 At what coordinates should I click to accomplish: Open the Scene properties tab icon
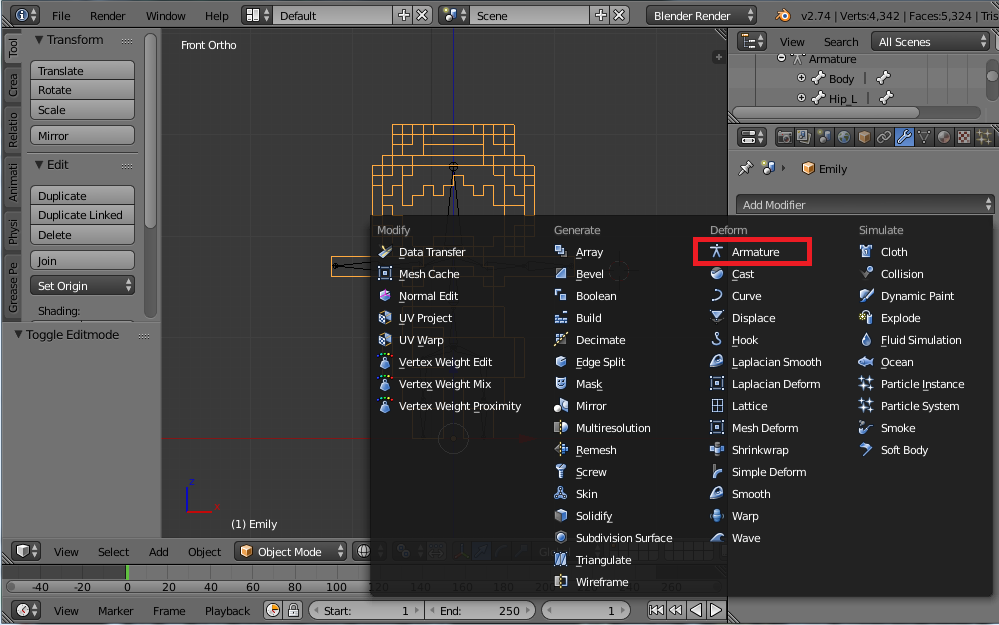(824, 137)
